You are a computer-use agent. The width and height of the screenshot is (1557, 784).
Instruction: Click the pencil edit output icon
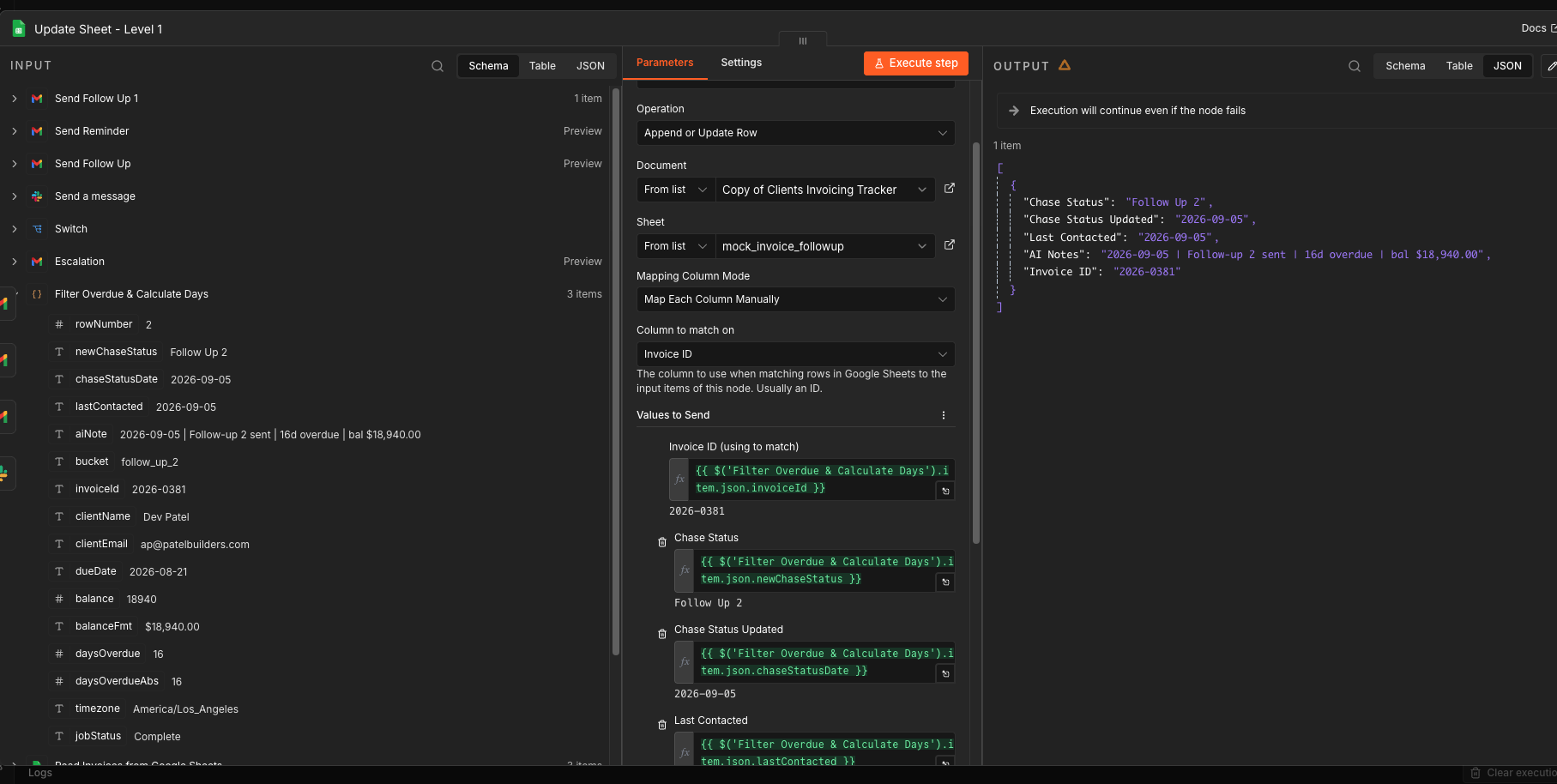tap(1550, 66)
